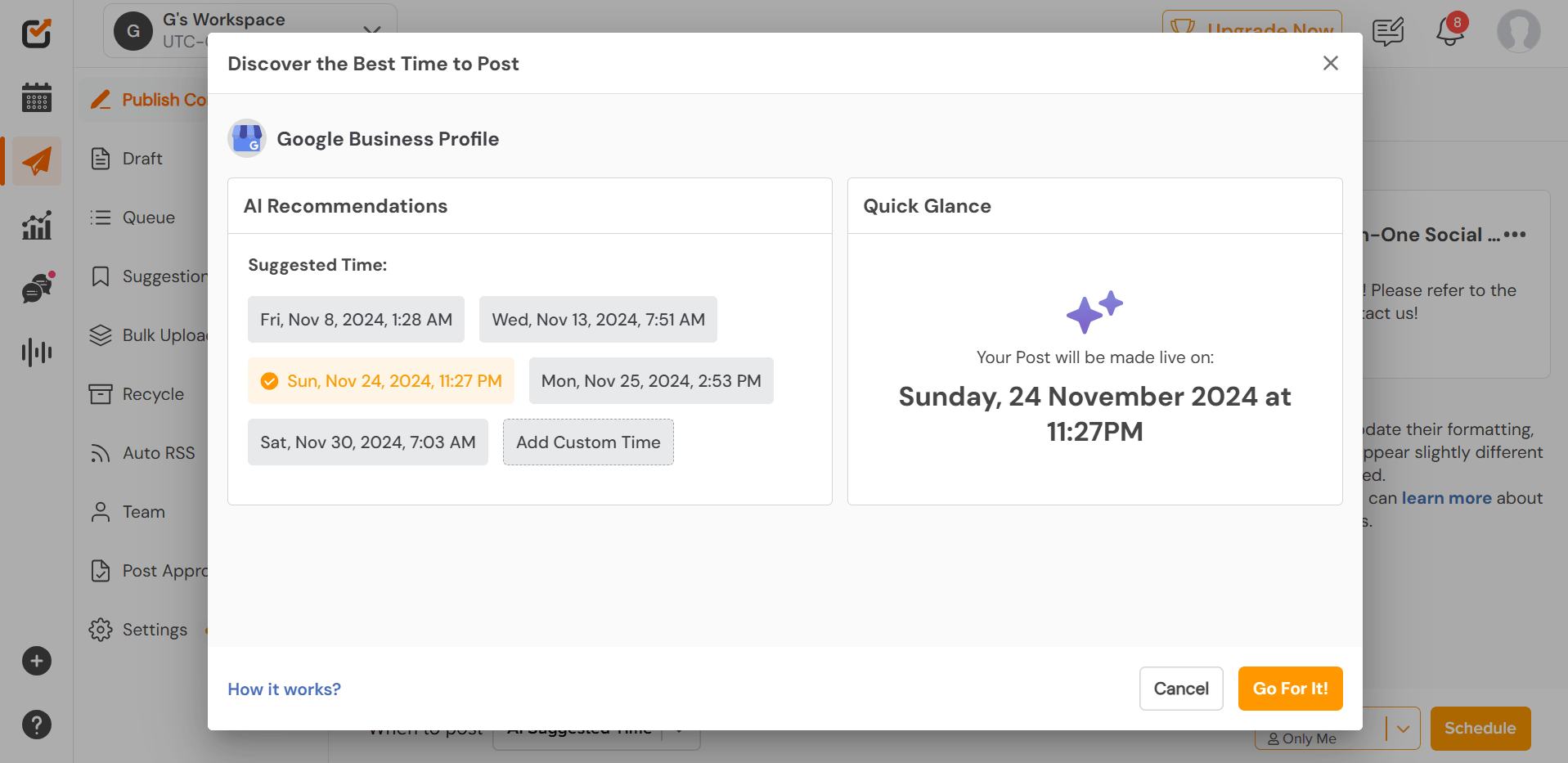This screenshot has width=1568, height=763.
Task: Cancel the best time dialog
Action: pyautogui.click(x=1181, y=689)
